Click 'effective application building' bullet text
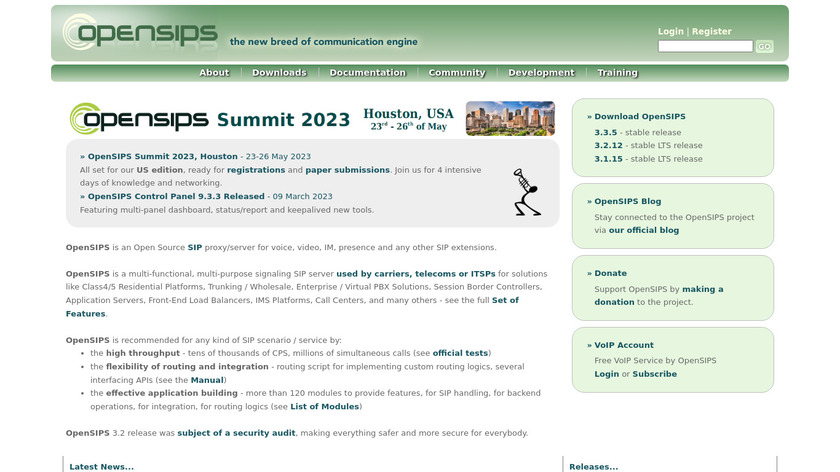Viewport: 840px width, 472px height. click(171, 393)
